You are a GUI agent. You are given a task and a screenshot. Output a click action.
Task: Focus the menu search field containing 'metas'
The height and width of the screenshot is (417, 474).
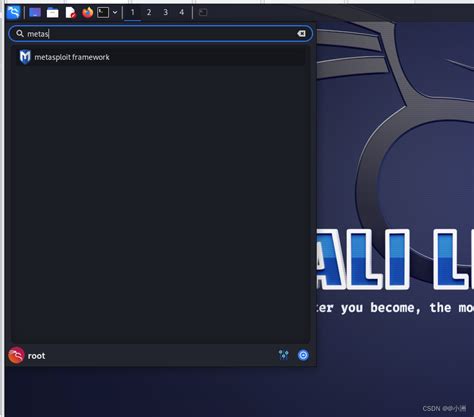tap(161, 34)
